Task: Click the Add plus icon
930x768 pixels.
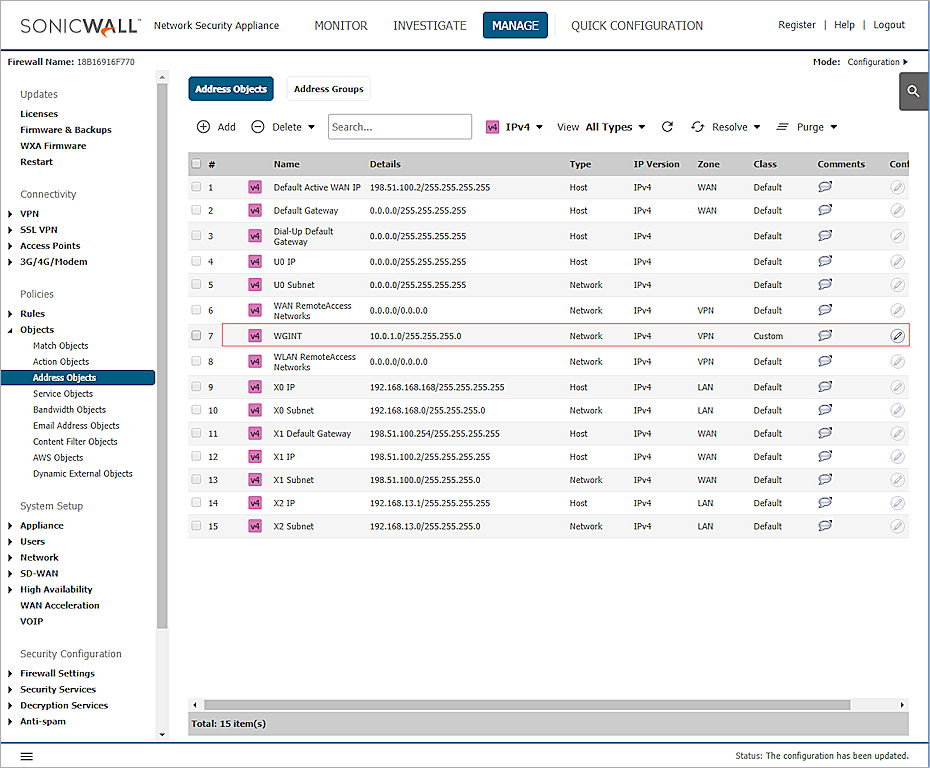Action: coord(204,127)
